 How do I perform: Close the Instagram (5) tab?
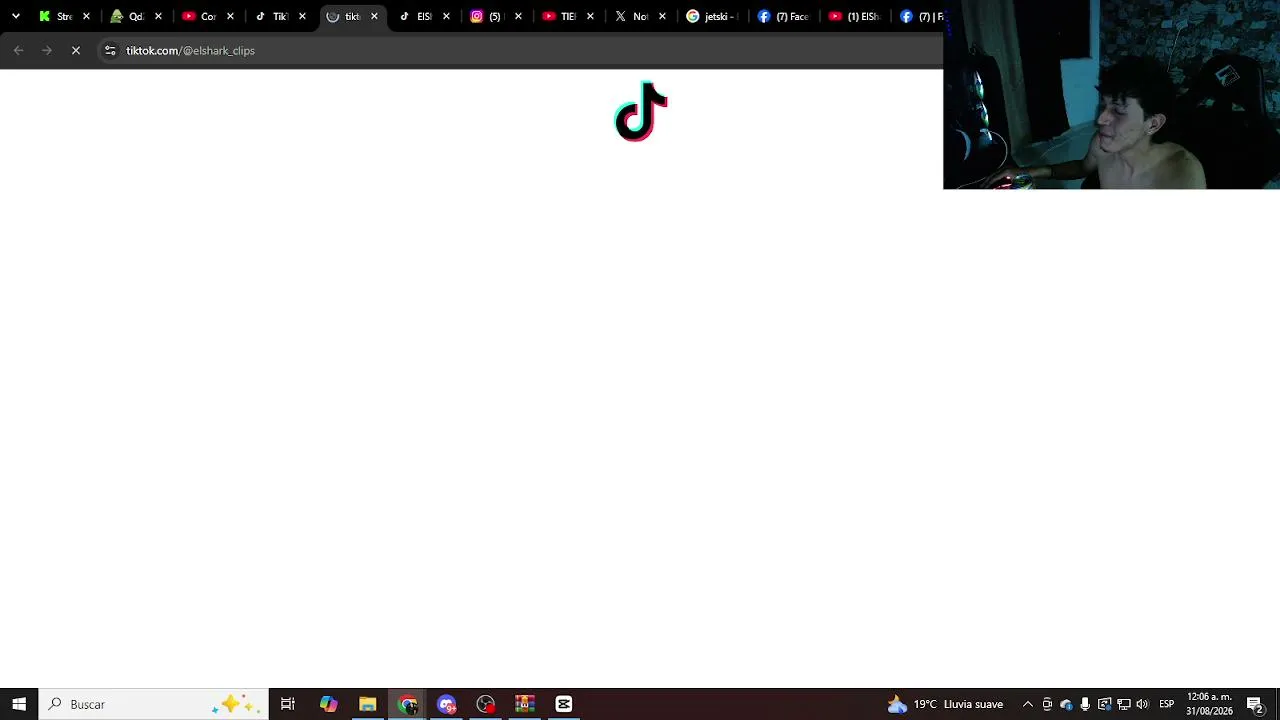[x=518, y=16]
